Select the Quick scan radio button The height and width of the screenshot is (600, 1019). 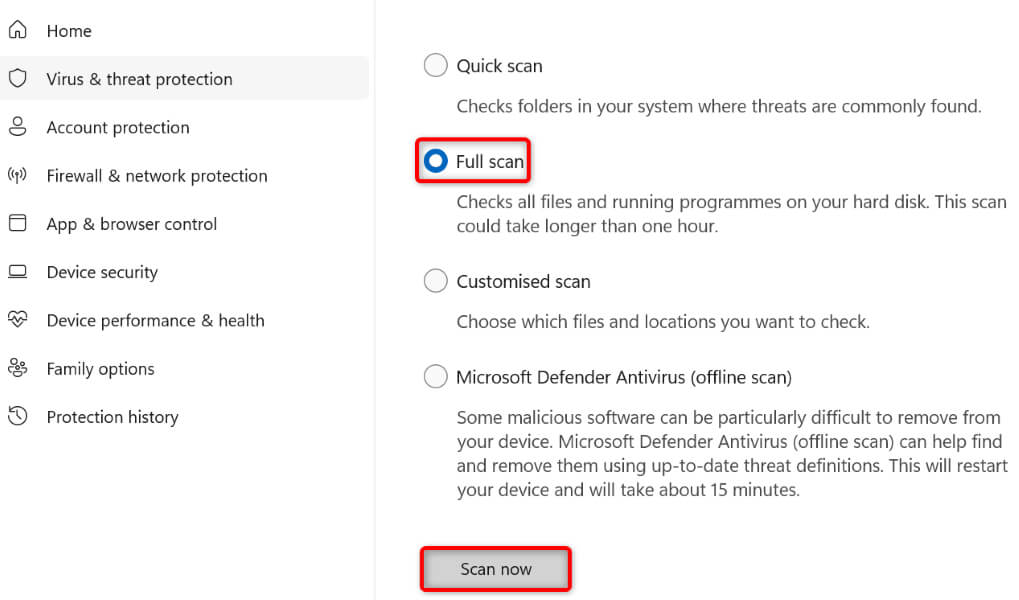click(435, 66)
